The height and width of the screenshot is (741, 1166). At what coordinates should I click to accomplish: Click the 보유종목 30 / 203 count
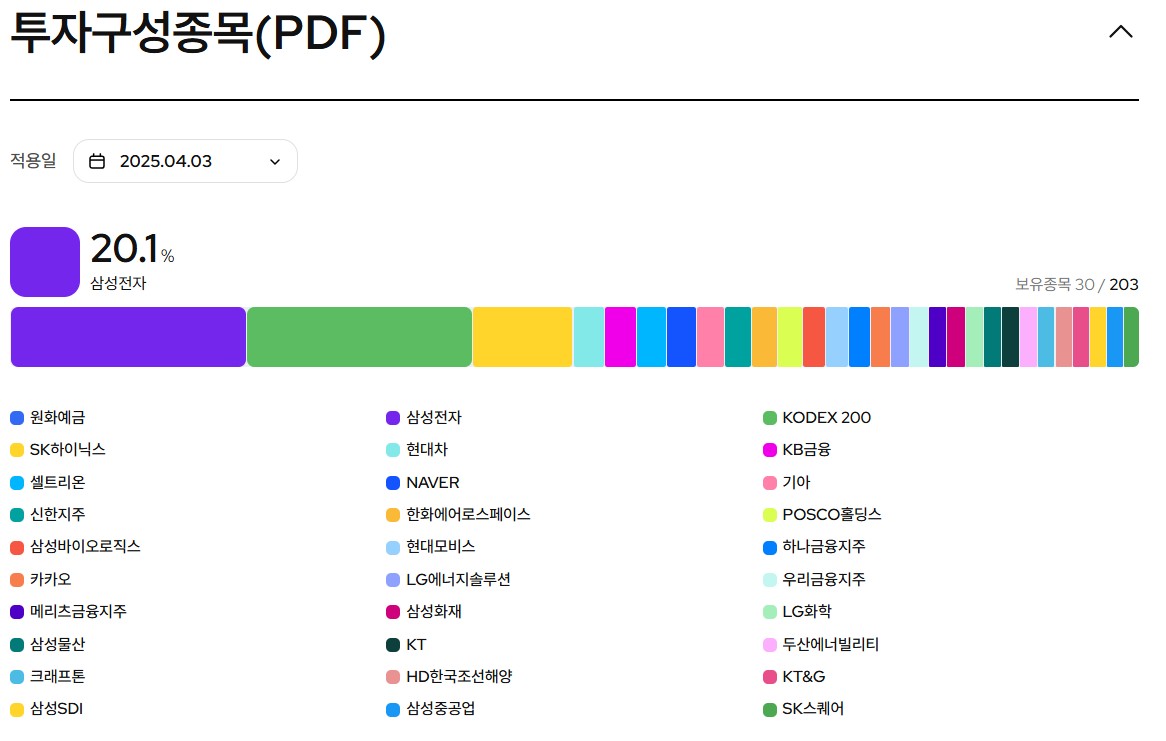(x=1077, y=284)
